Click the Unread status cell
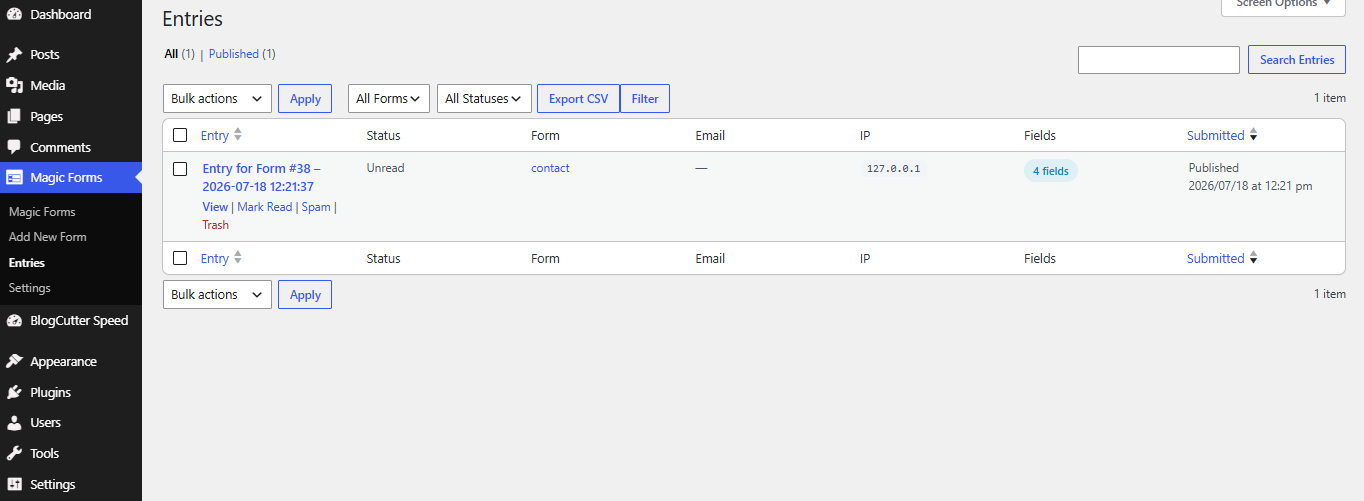Viewport: 1364px width, 501px height. point(385,168)
